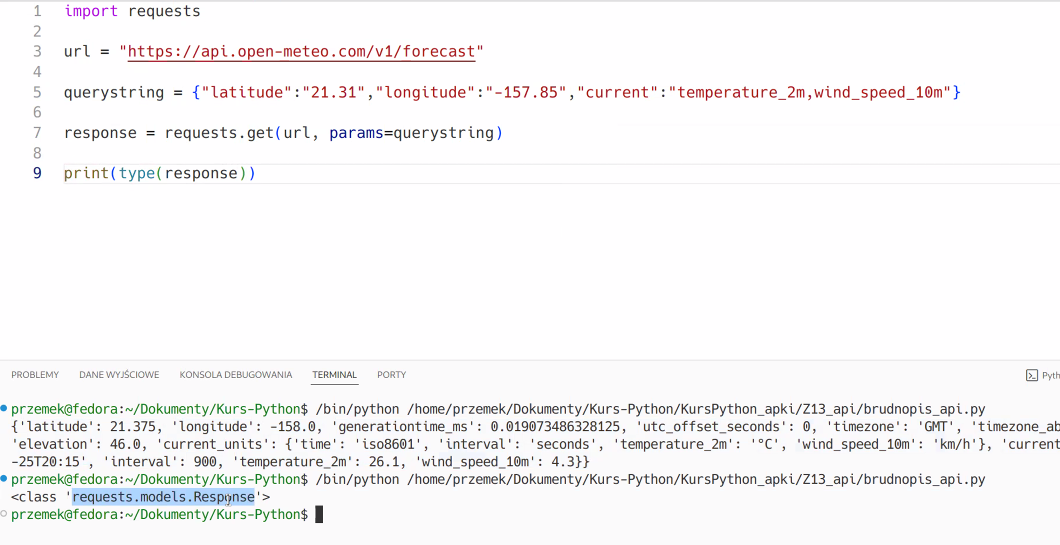Open the PORTY panel tab
The width and height of the screenshot is (1060, 545).
pyautogui.click(x=391, y=375)
